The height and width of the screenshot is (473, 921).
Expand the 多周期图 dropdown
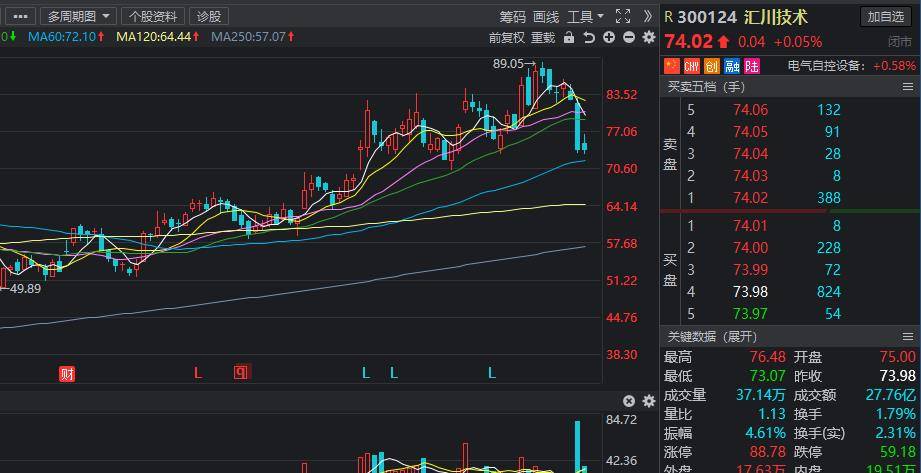(x=79, y=16)
